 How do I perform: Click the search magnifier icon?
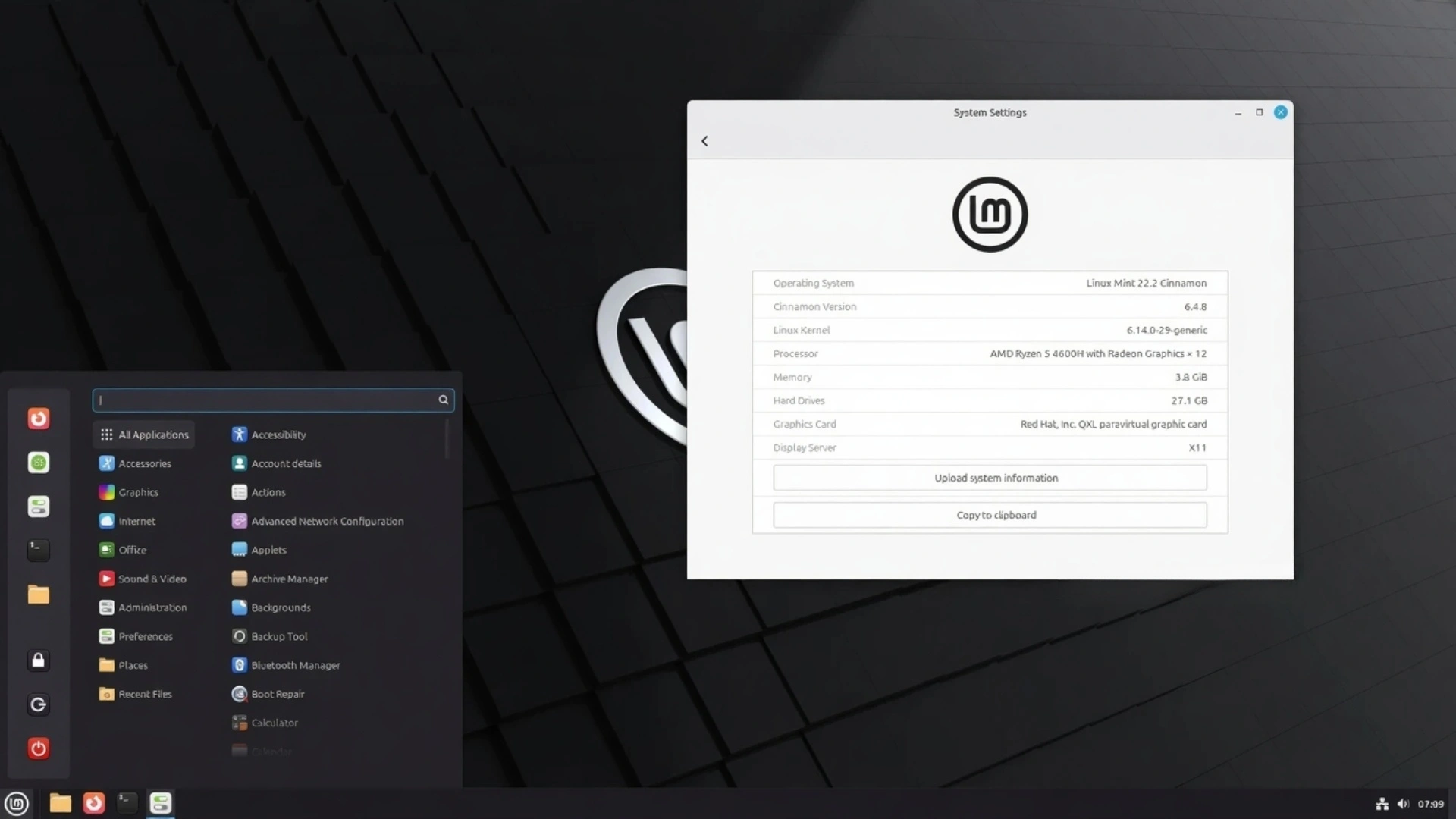pyautogui.click(x=444, y=400)
